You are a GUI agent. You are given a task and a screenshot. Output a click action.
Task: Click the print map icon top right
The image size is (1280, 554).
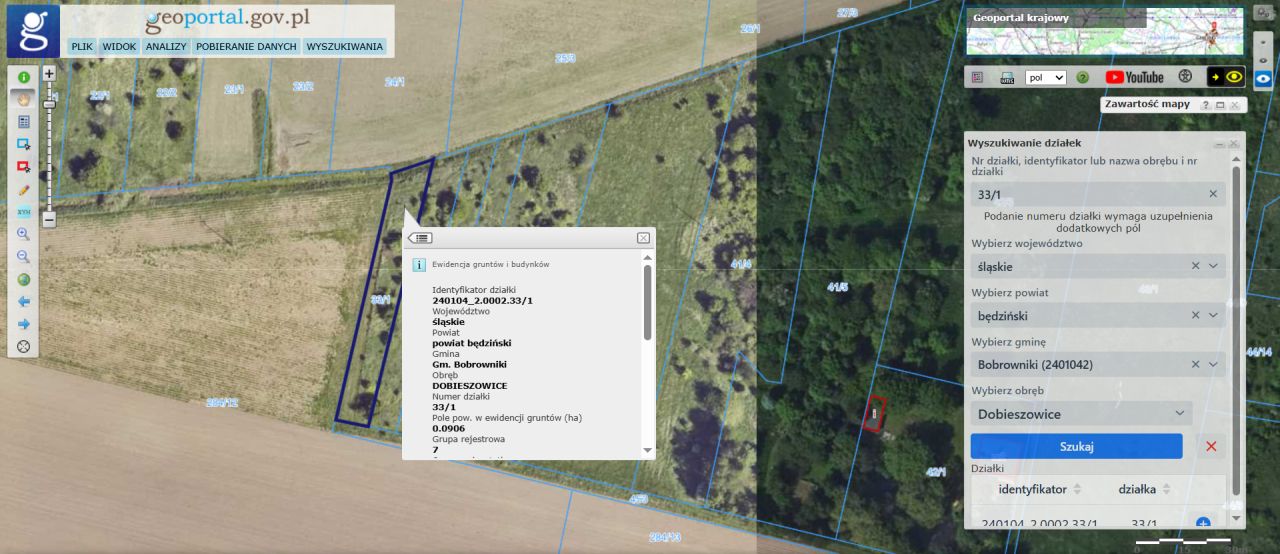tap(1263, 13)
